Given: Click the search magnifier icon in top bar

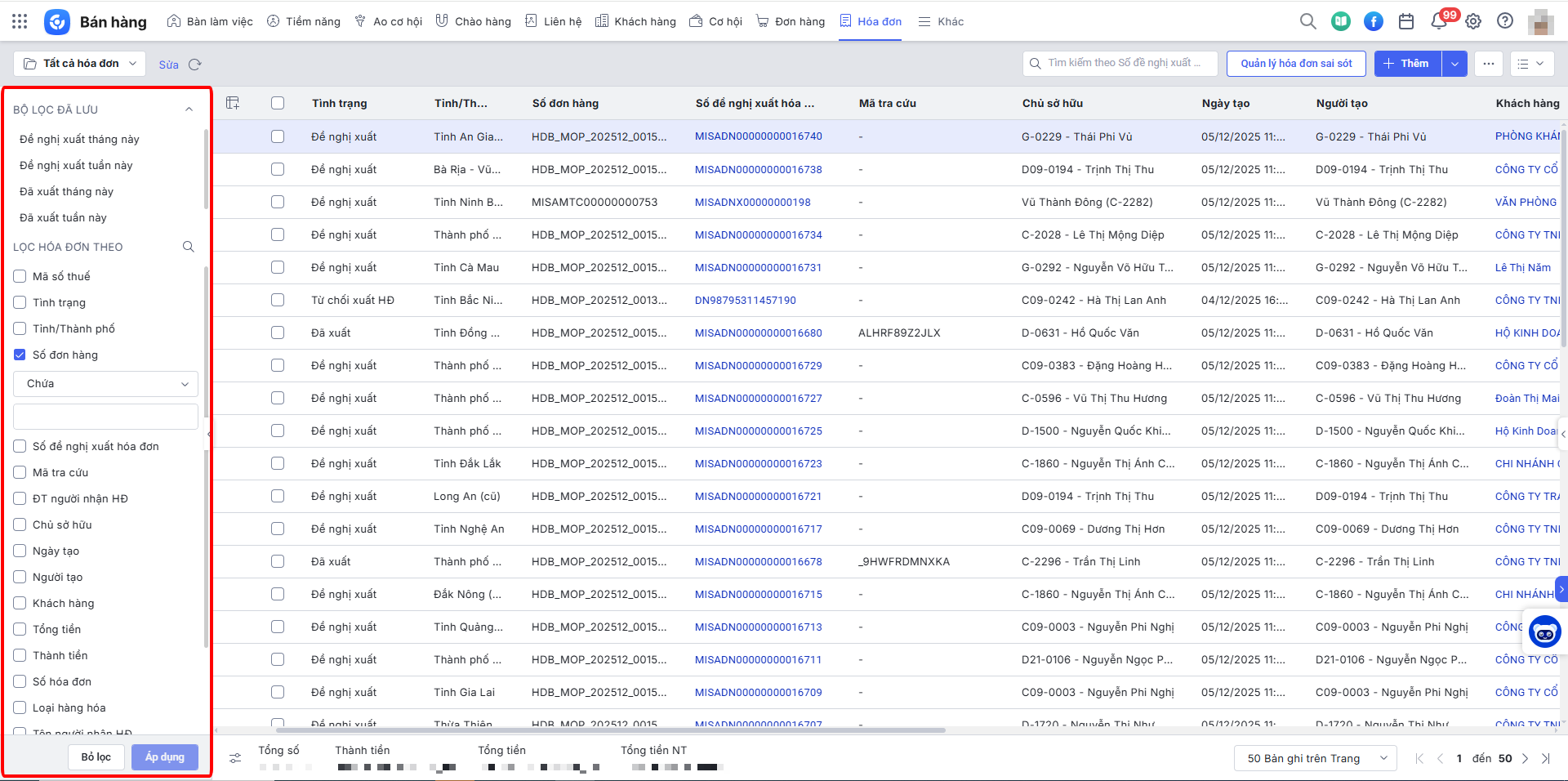Looking at the screenshot, I should coord(1307,22).
